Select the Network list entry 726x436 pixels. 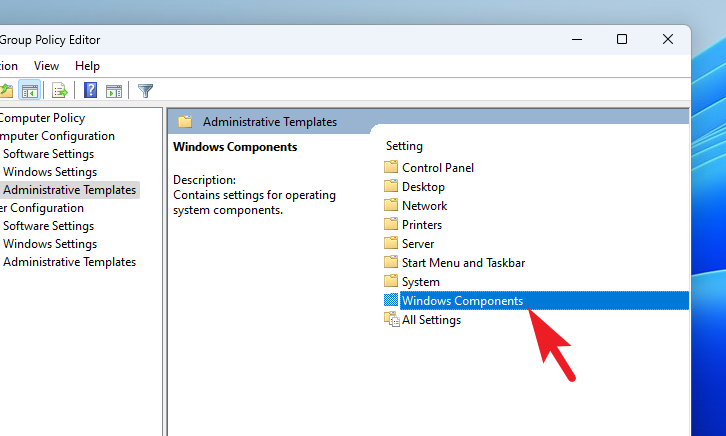click(x=424, y=206)
